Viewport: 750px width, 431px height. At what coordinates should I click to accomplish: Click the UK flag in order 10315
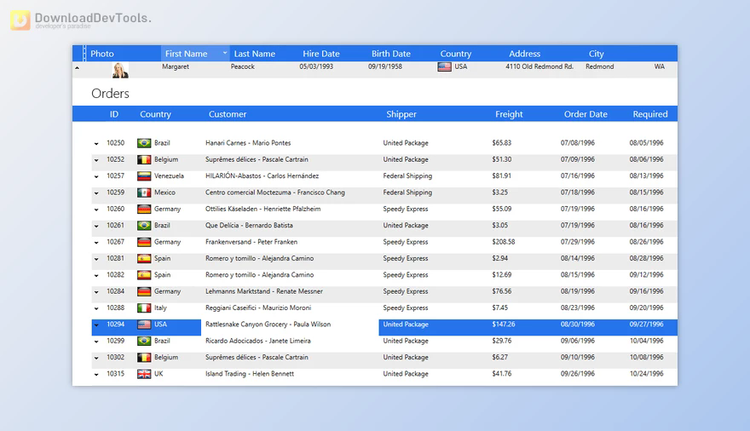[144, 374]
